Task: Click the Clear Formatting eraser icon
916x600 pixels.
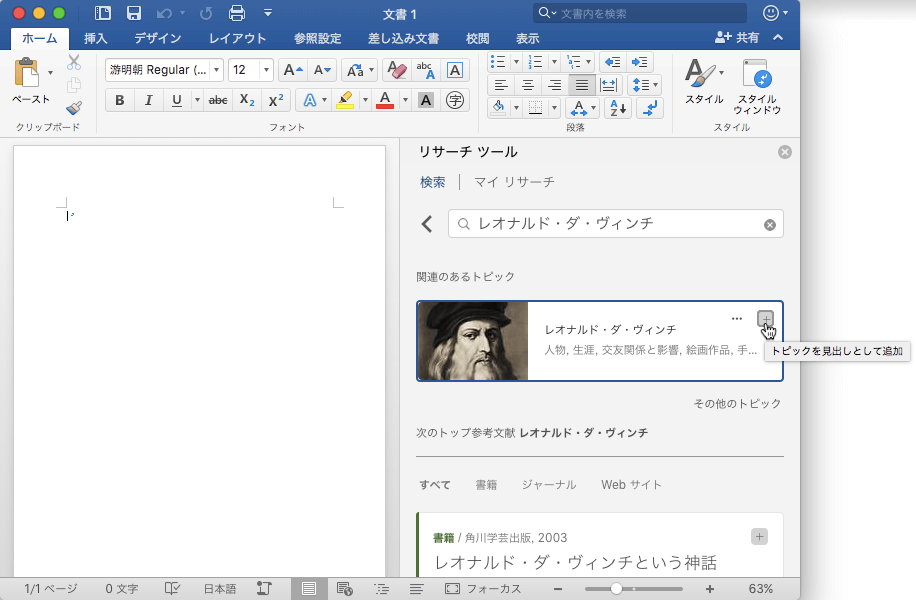Action: click(x=397, y=70)
